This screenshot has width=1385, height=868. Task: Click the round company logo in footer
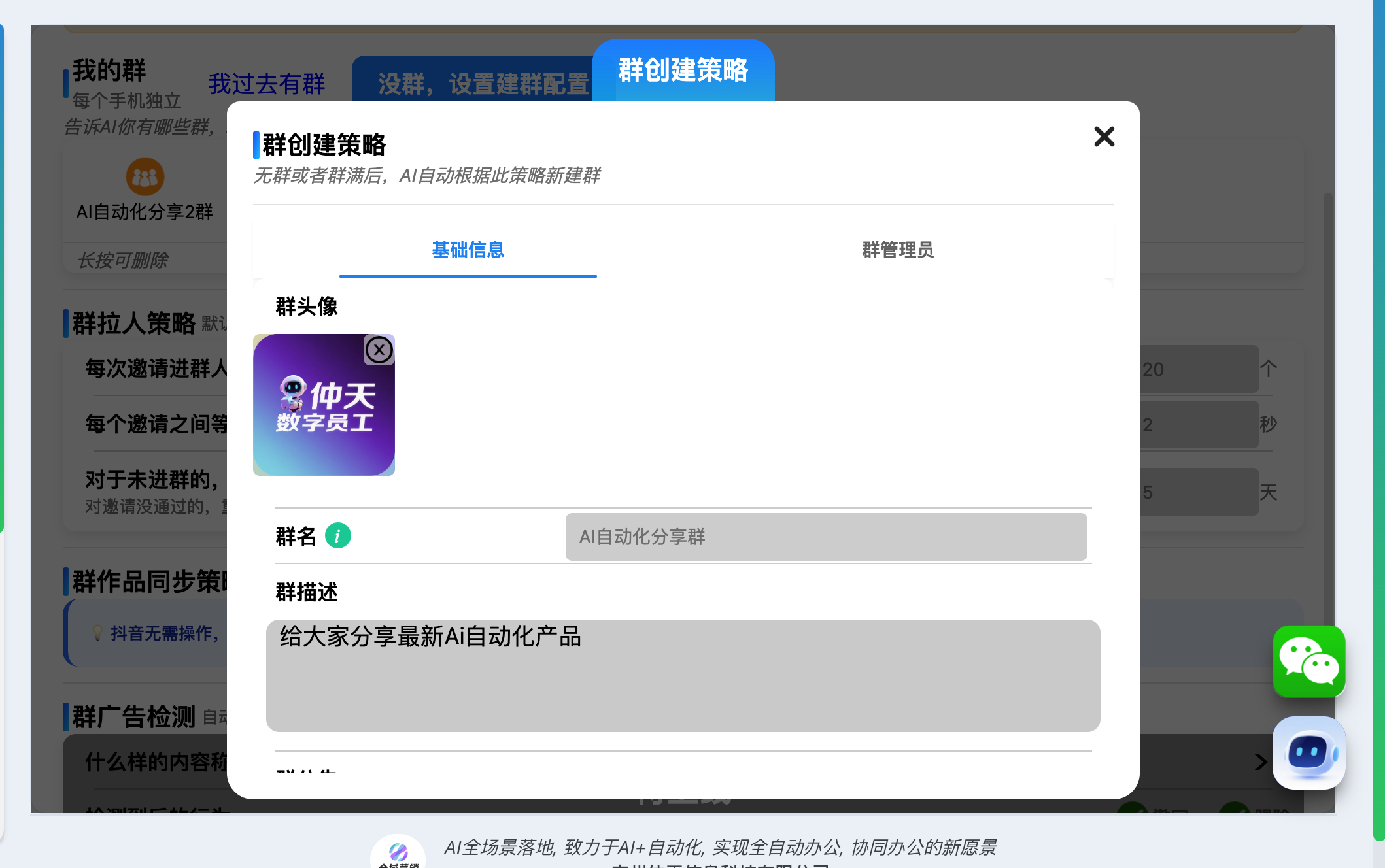[x=398, y=853]
